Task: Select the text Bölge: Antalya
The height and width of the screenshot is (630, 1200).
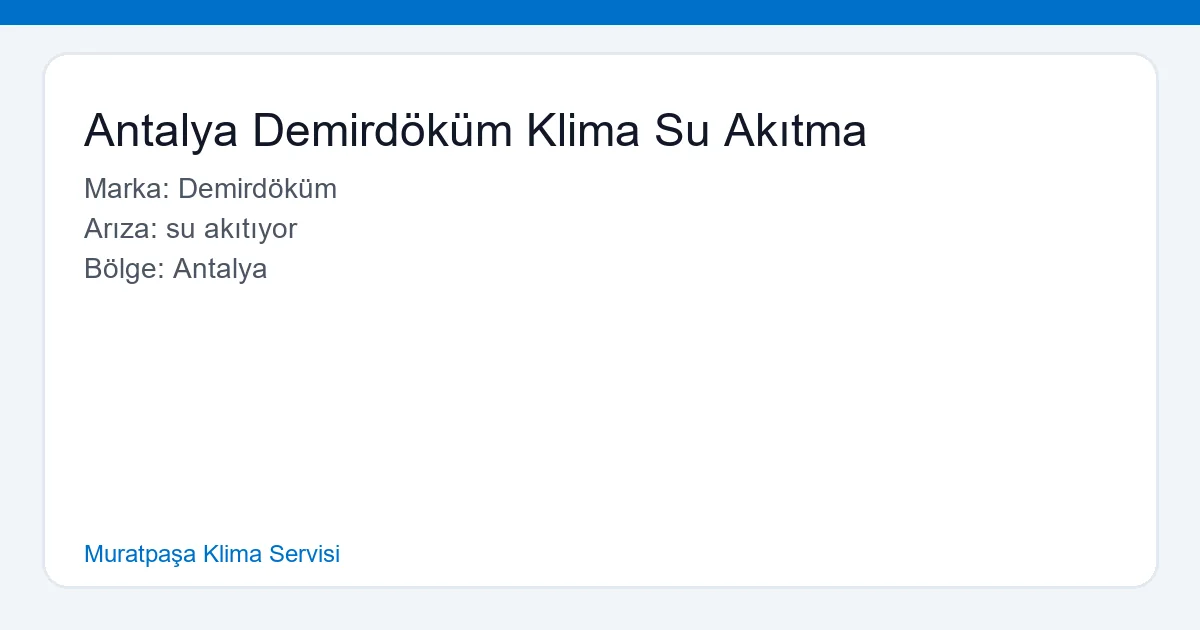Action: (176, 268)
